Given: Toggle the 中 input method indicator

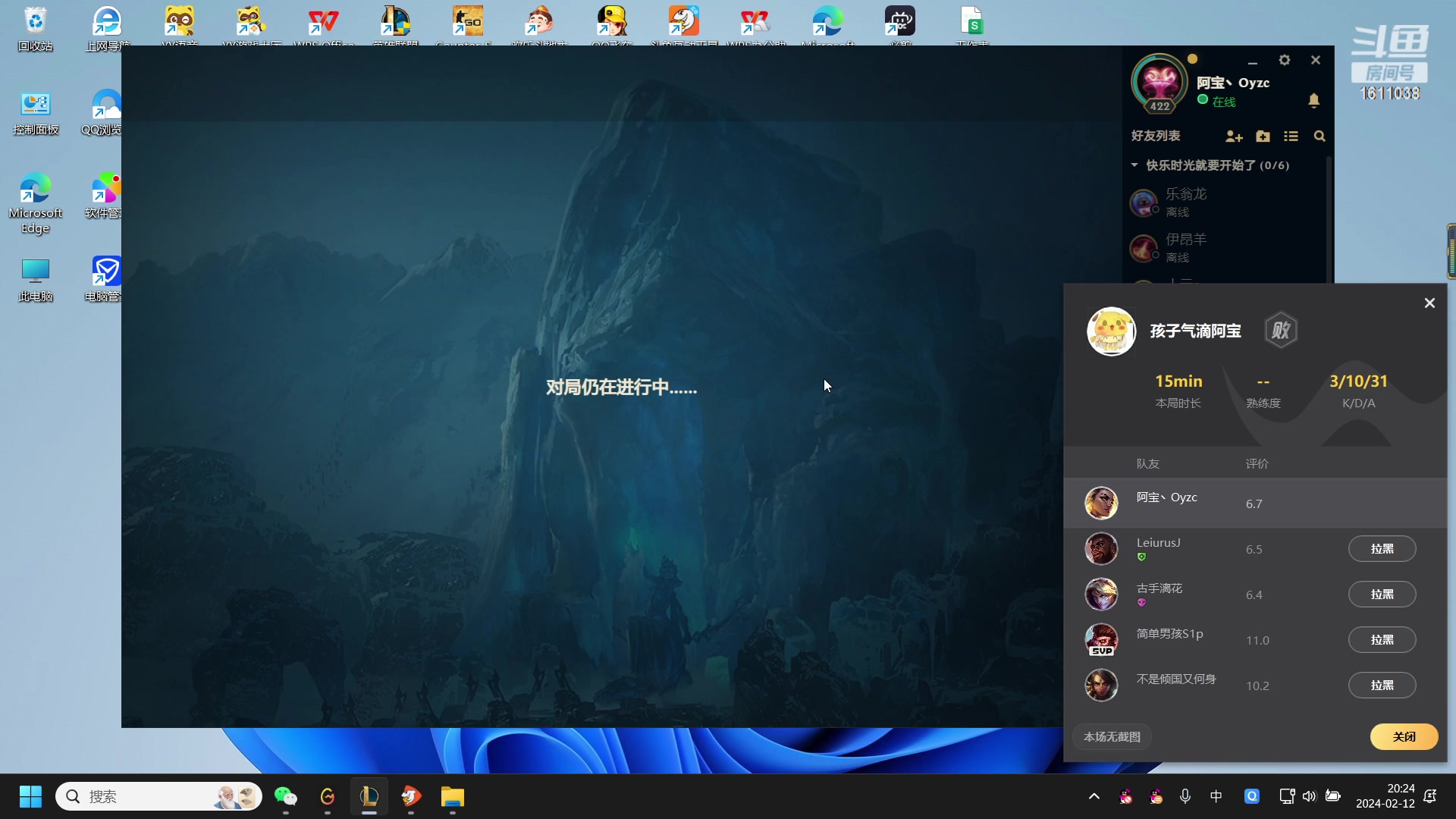Looking at the screenshot, I should click(1216, 796).
